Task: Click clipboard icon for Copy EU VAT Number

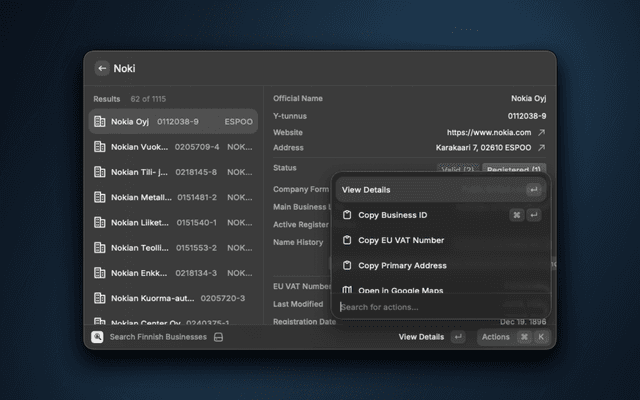Action: (x=347, y=240)
